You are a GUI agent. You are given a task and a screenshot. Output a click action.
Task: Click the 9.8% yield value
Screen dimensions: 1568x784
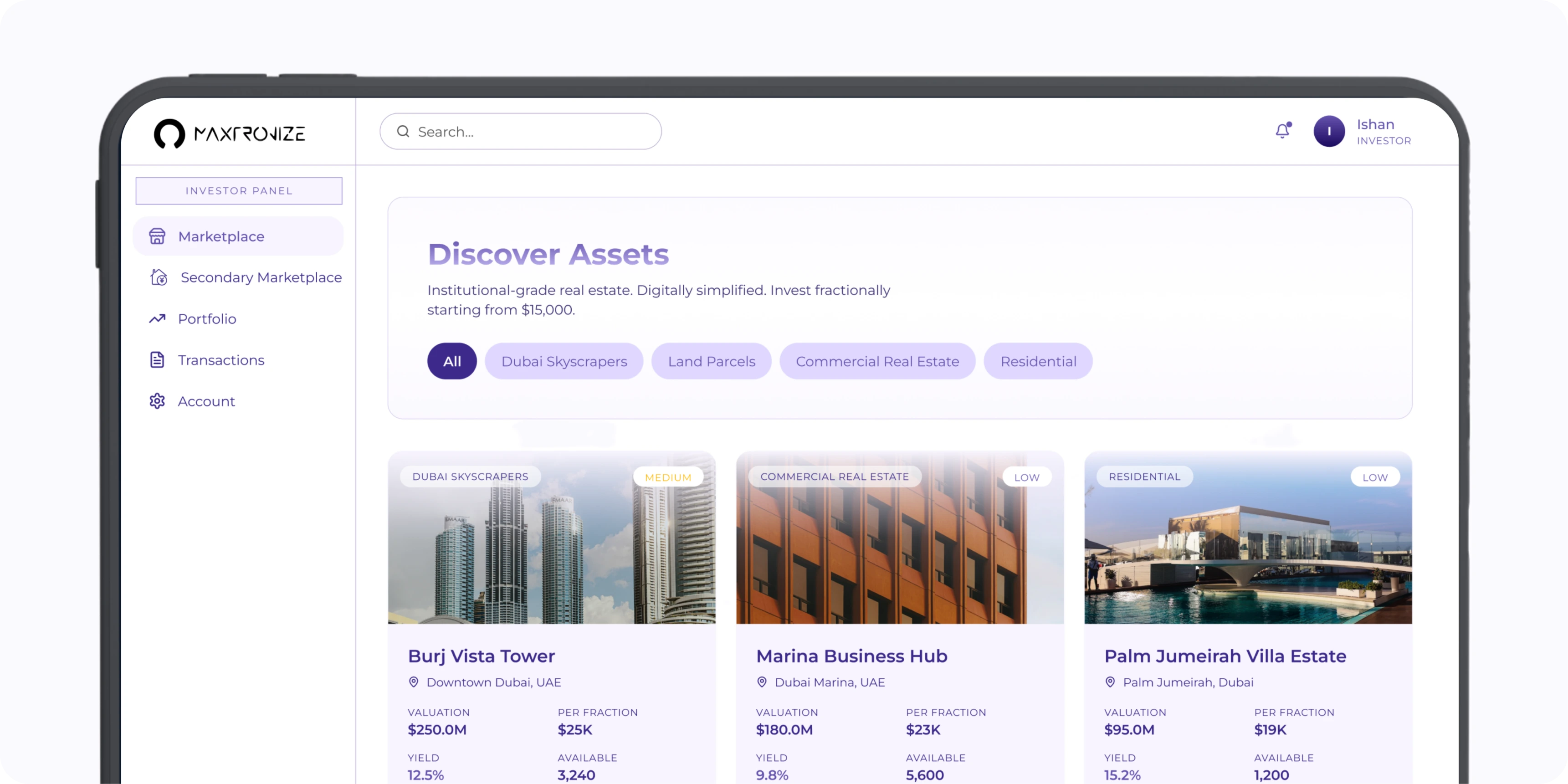[x=772, y=775]
